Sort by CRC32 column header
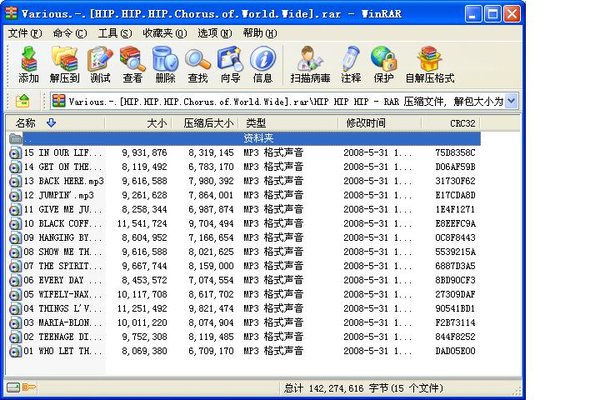Screen dimensions: 600x400 click(451, 123)
